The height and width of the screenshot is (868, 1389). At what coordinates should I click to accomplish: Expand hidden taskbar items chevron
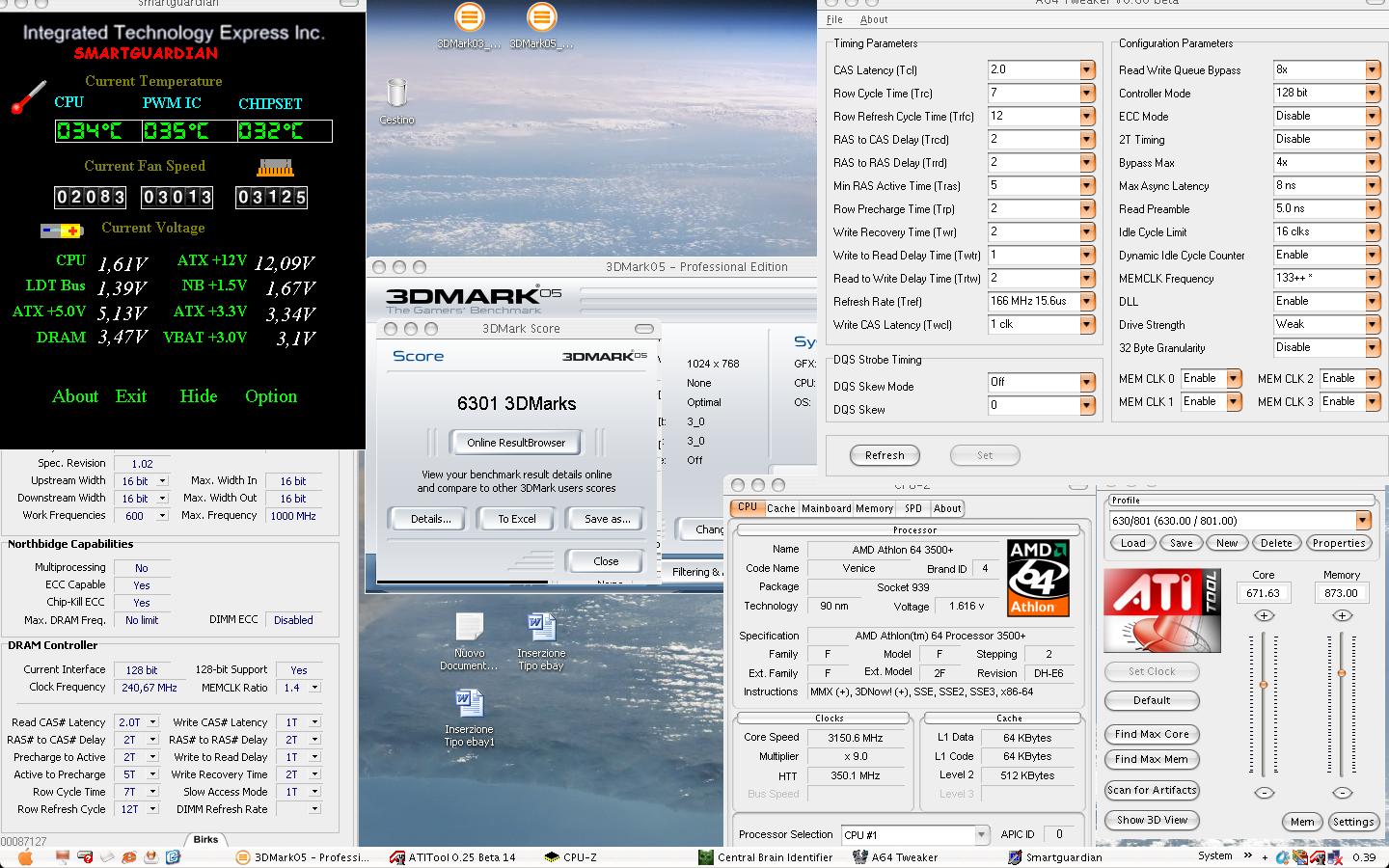1248,855
